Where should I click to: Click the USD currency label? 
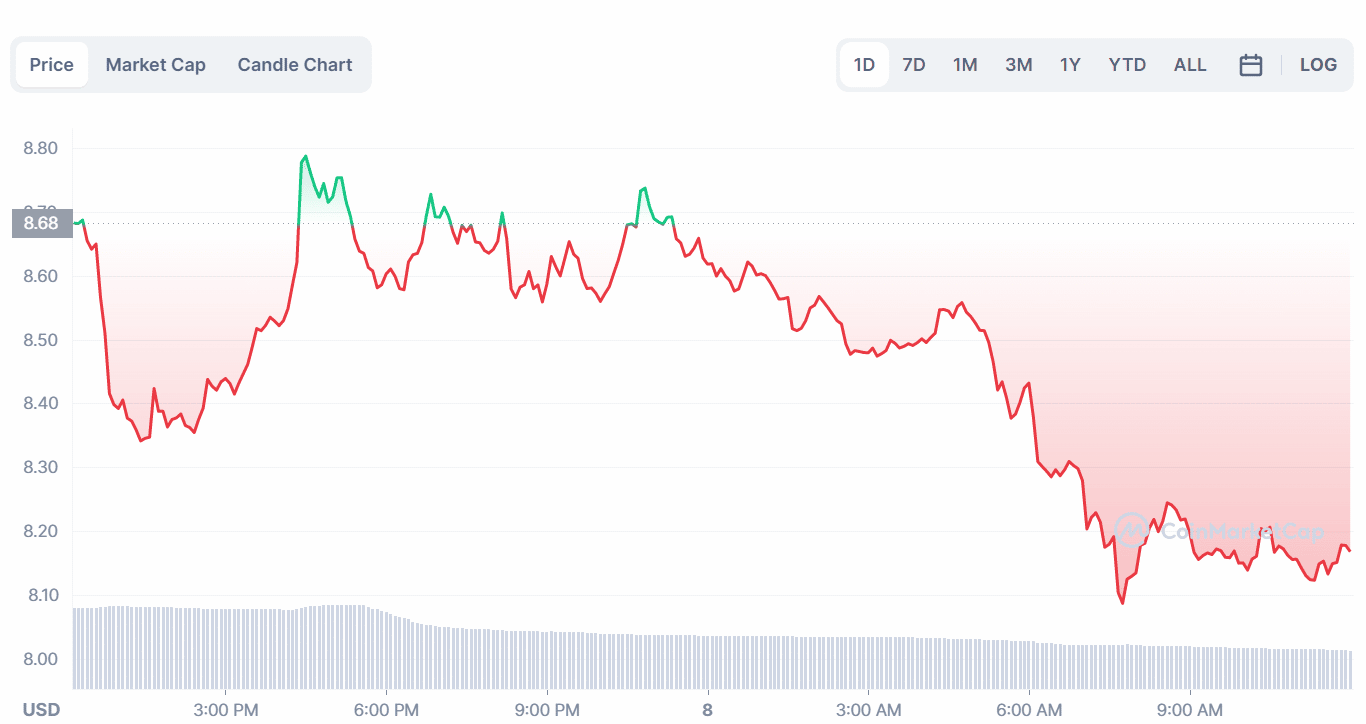[42, 710]
